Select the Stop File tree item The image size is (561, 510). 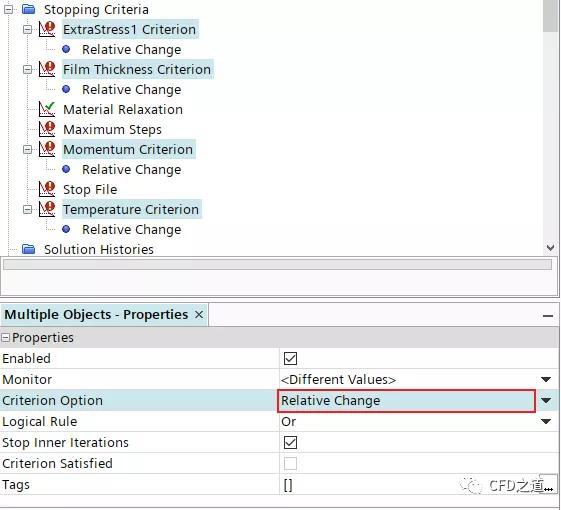coord(90,189)
